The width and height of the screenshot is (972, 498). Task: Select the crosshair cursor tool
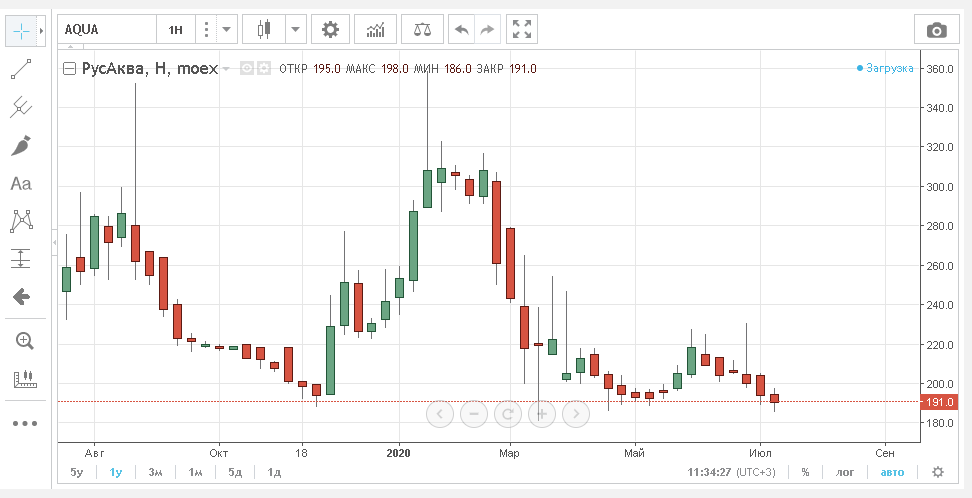tap(21, 30)
